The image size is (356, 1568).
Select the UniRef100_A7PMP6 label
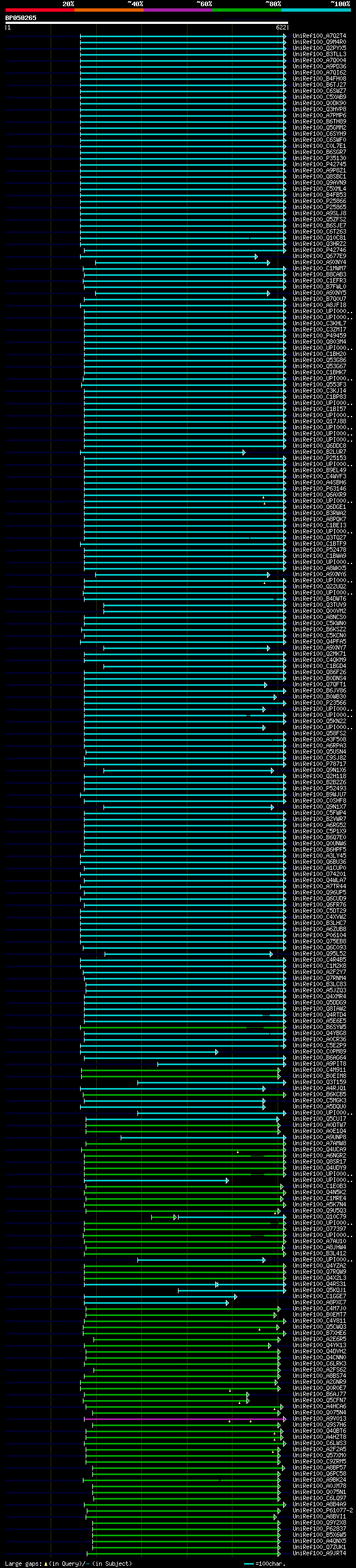pyautogui.click(x=319, y=116)
